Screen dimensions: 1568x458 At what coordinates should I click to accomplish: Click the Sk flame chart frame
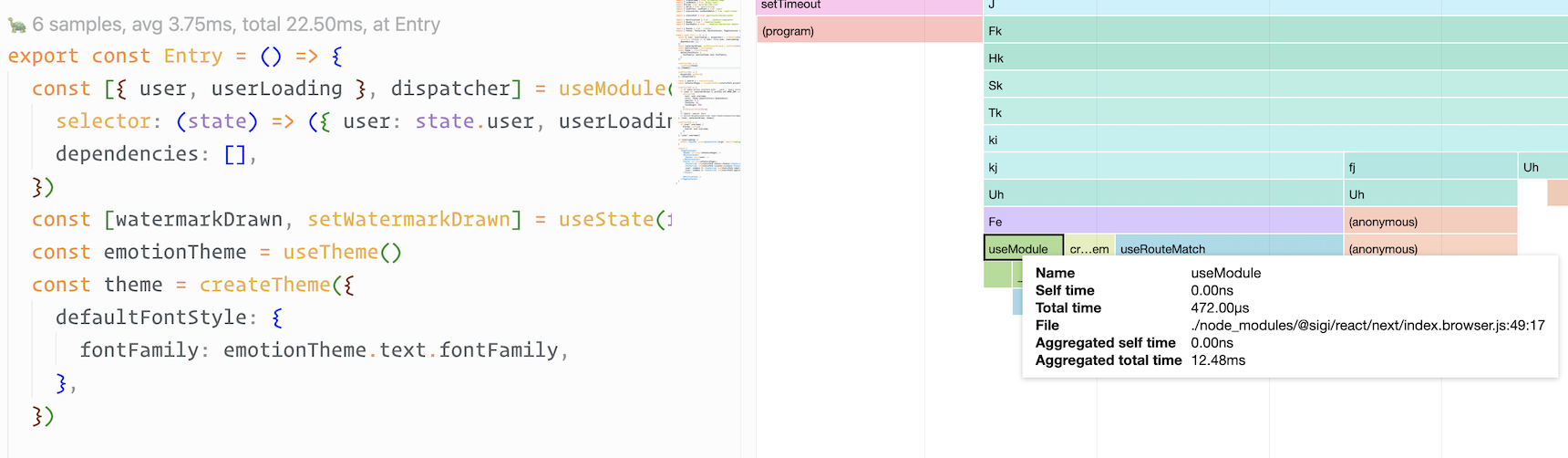pyautogui.click(x=1274, y=86)
